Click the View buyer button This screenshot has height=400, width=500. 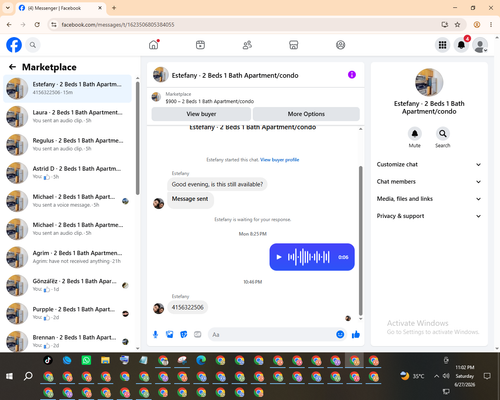[x=201, y=114]
